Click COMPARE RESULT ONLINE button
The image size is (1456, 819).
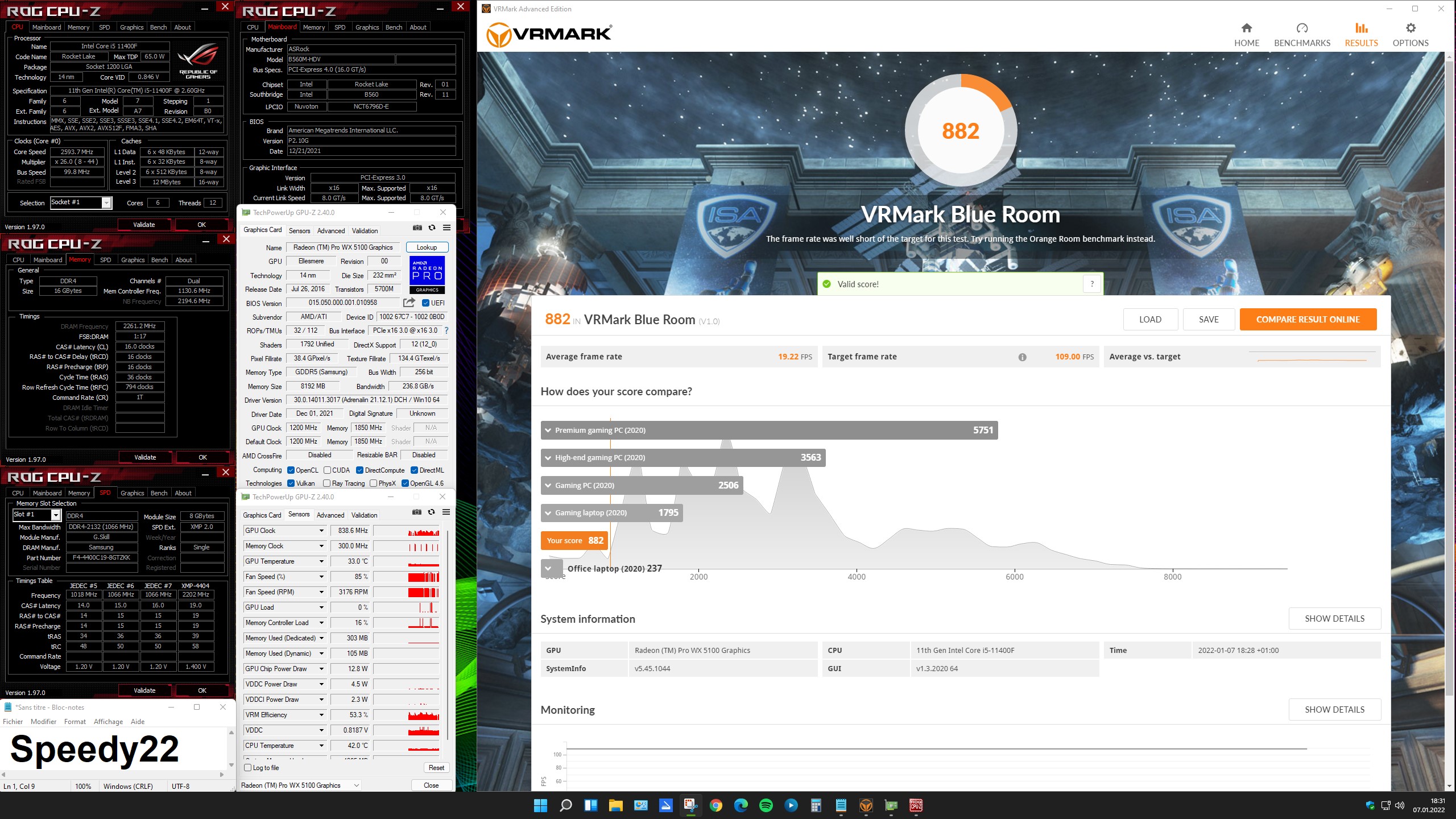[x=1308, y=320]
